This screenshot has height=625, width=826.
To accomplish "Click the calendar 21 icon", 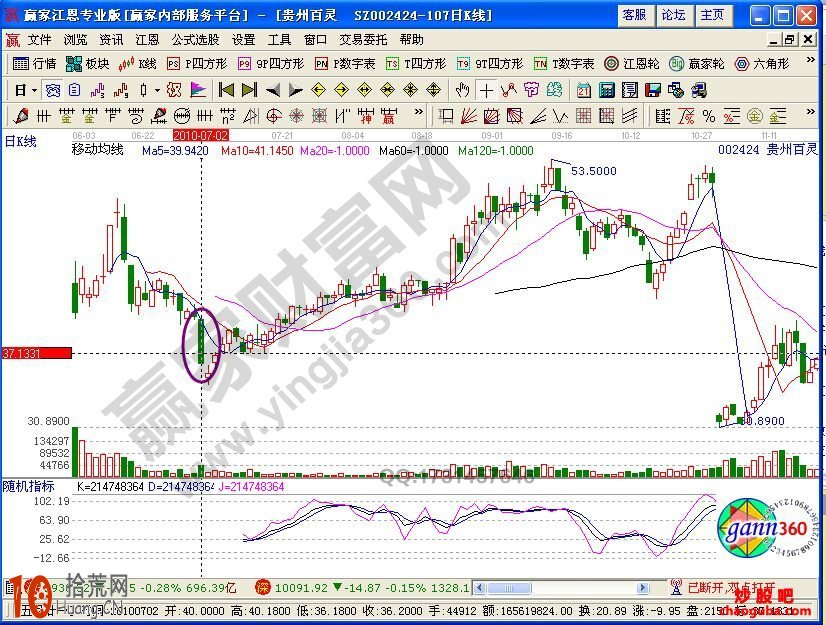I will coord(583,91).
